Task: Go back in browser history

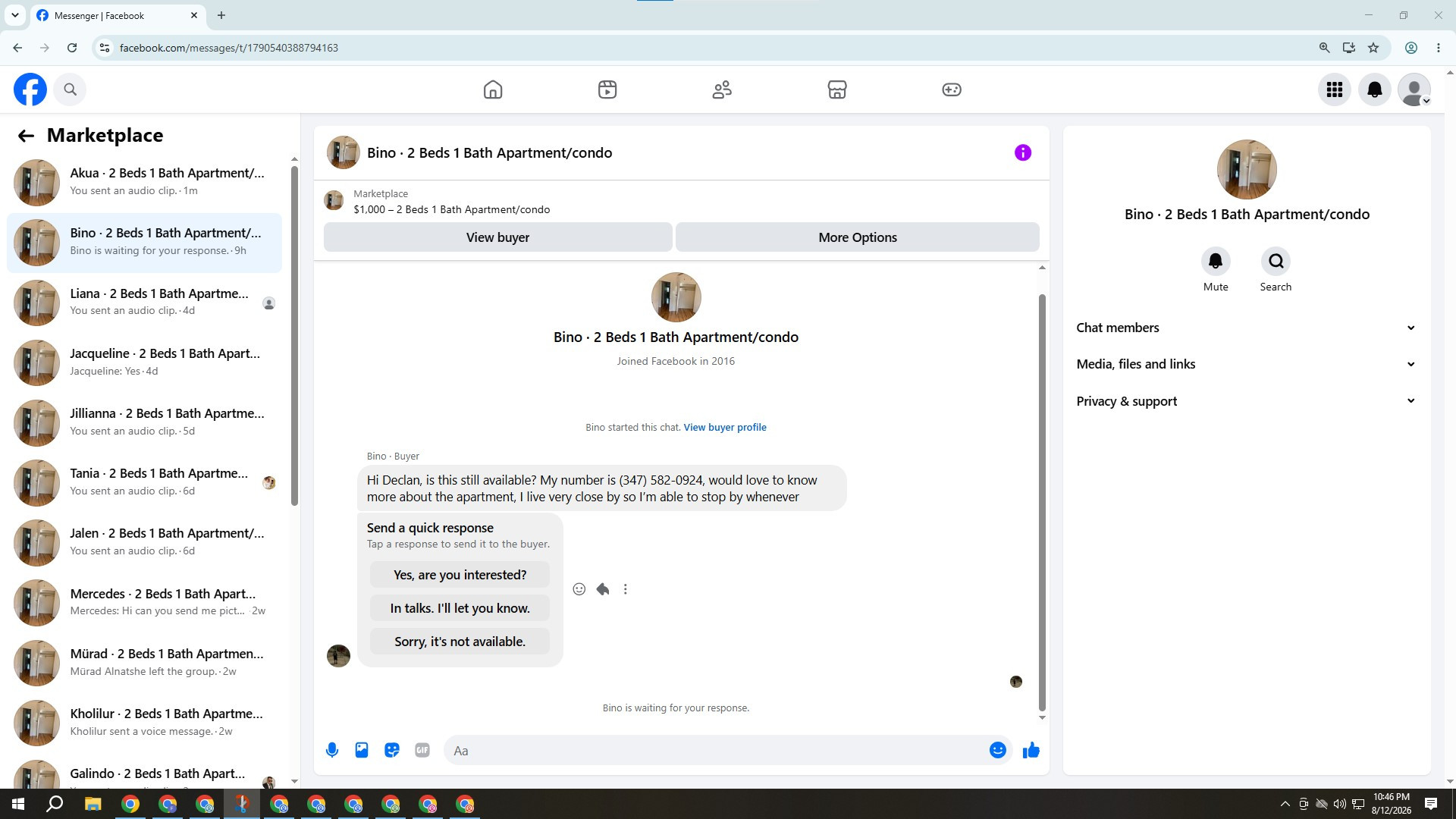Action: coord(17,48)
